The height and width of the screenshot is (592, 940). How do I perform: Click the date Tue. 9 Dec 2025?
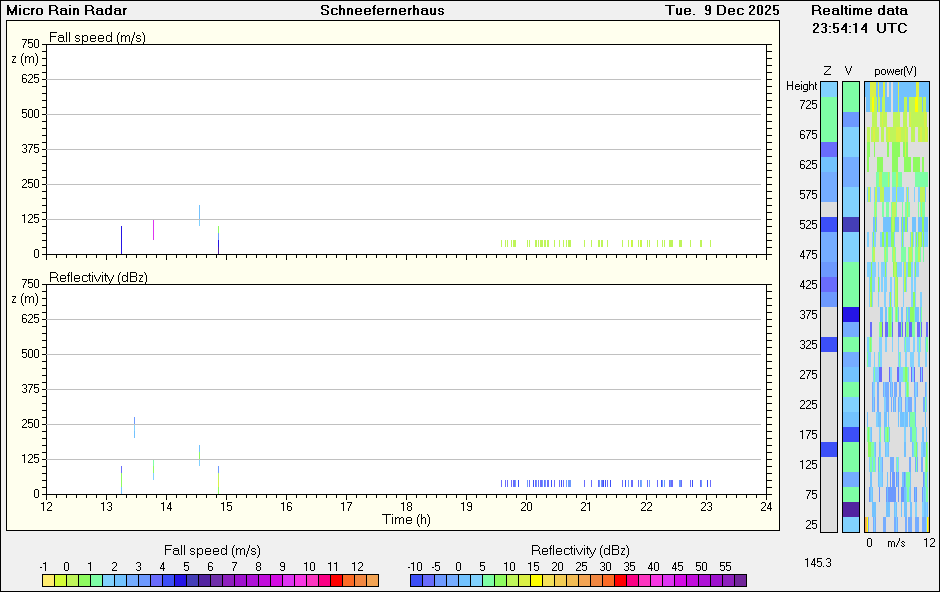click(722, 11)
